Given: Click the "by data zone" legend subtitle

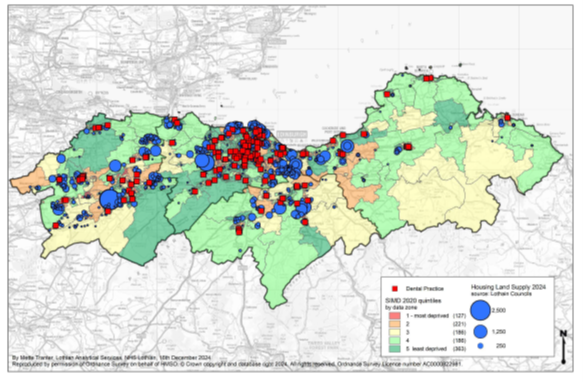Looking at the screenshot, I should [401, 307].
